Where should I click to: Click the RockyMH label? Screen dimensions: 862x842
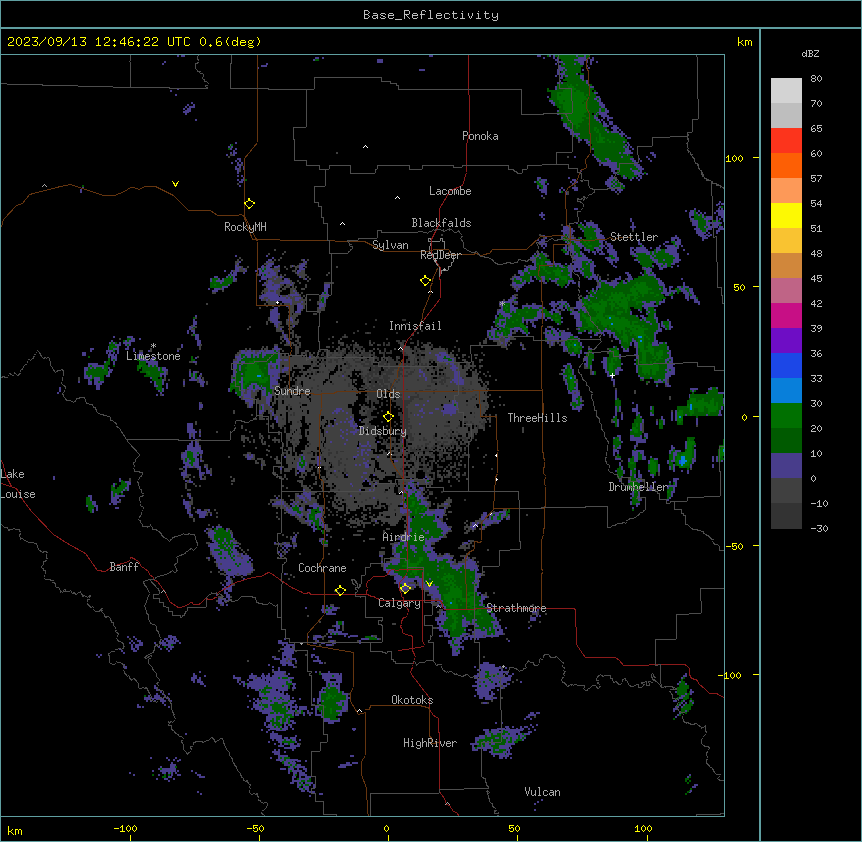coord(245,226)
